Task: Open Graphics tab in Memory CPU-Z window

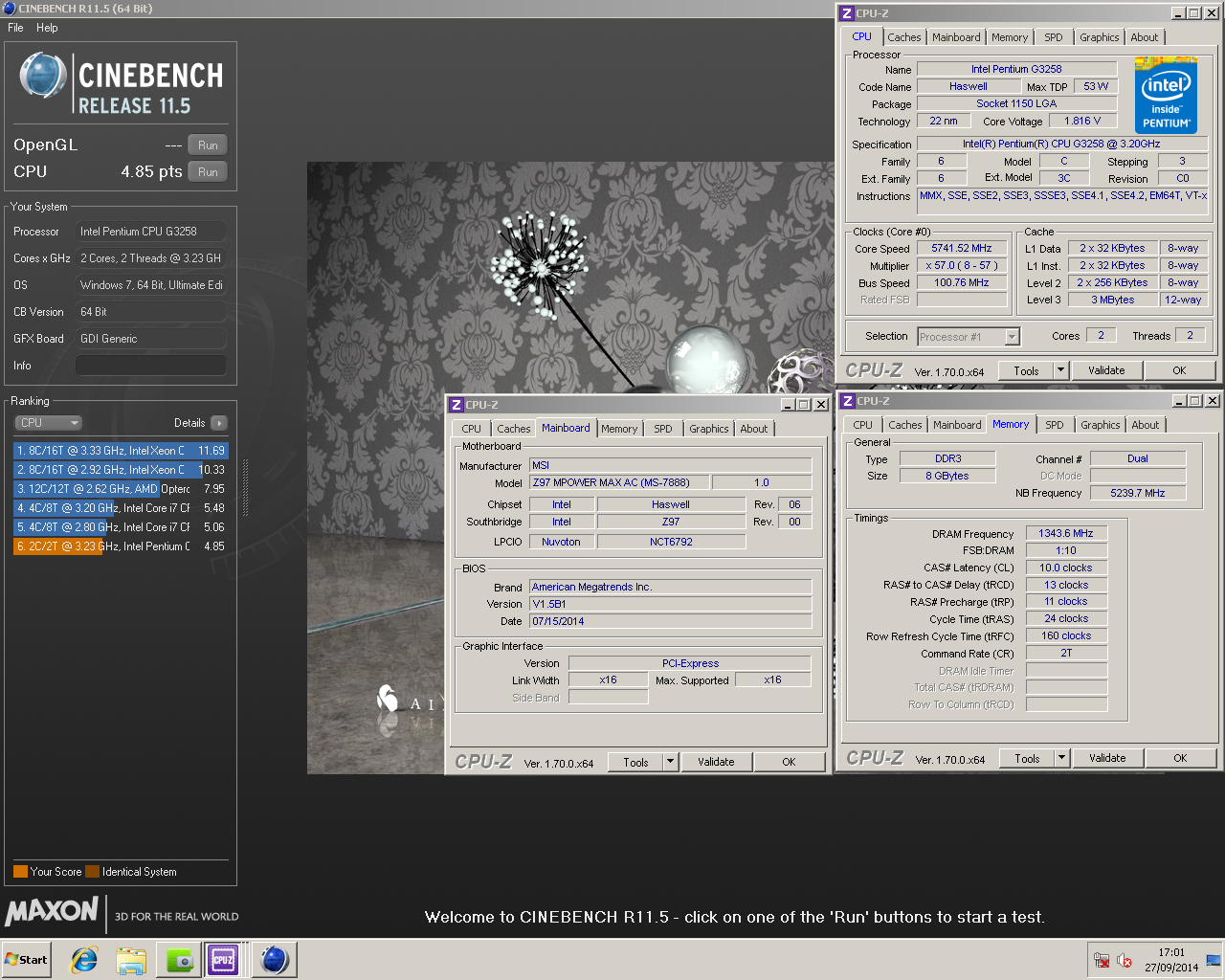Action: coord(1101,425)
